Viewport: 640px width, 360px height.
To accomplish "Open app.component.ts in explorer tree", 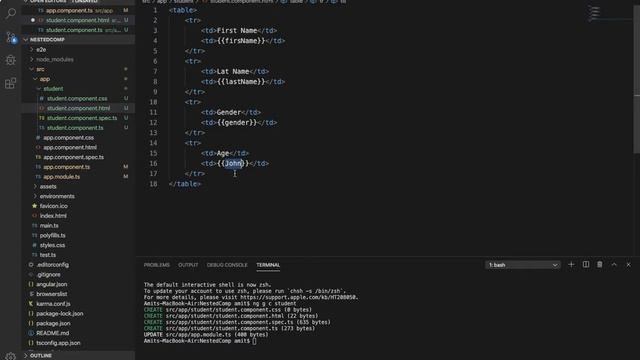I will coord(67,167).
